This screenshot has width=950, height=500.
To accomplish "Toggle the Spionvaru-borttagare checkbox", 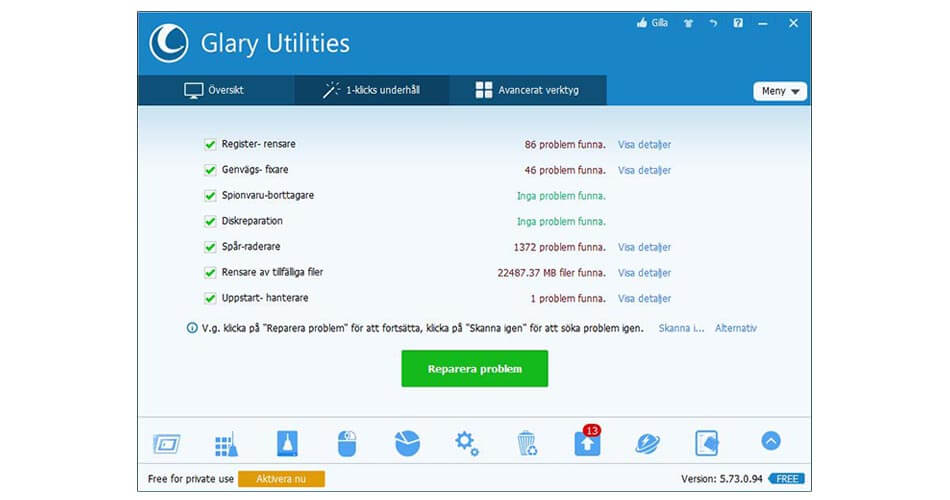I will click(210, 195).
